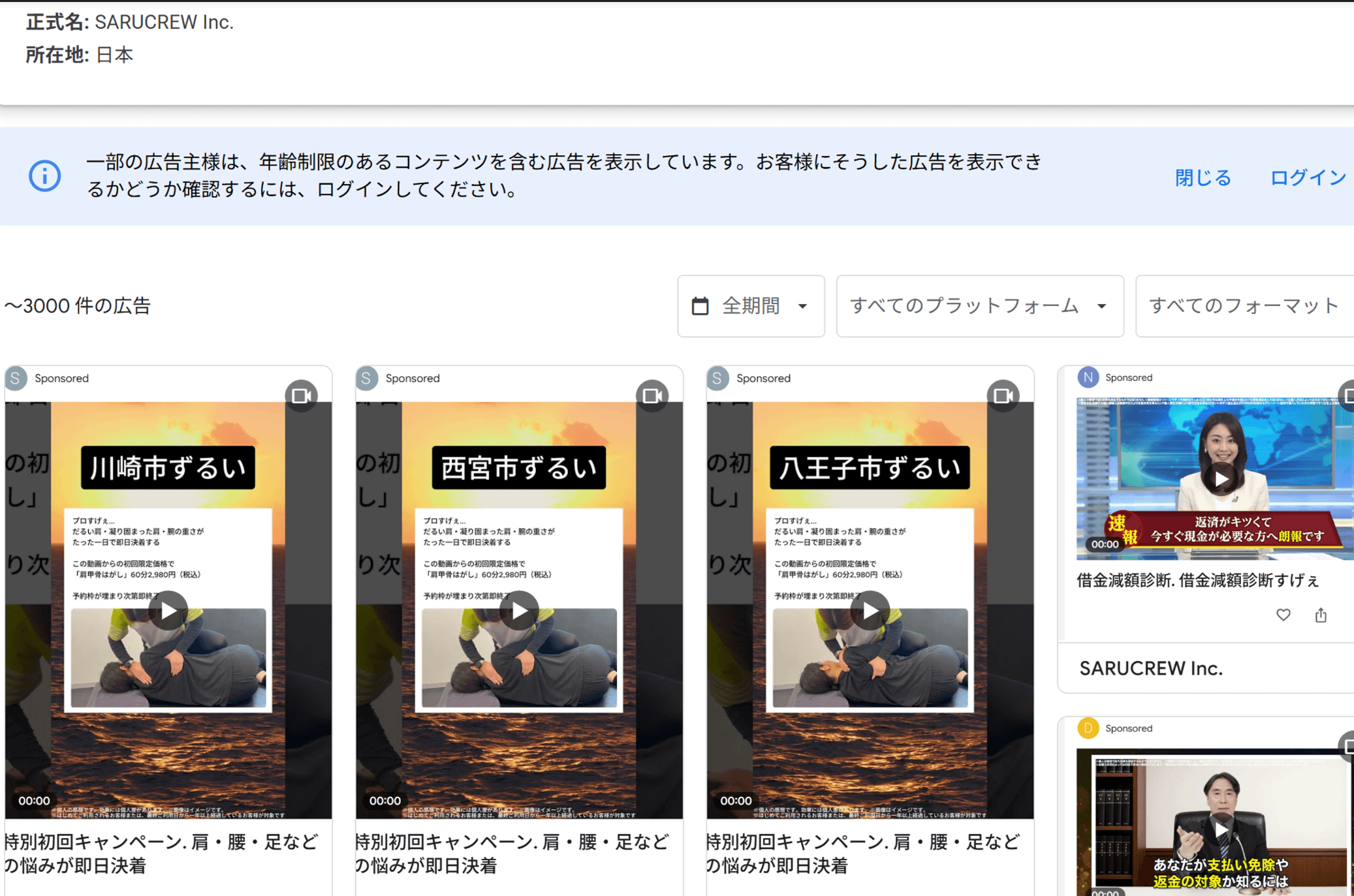Image resolution: width=1354 pixels, height=896 pixels.
Task: Click the 00:00 timestamp on 西宮市 video
Action: click(385, 801)
